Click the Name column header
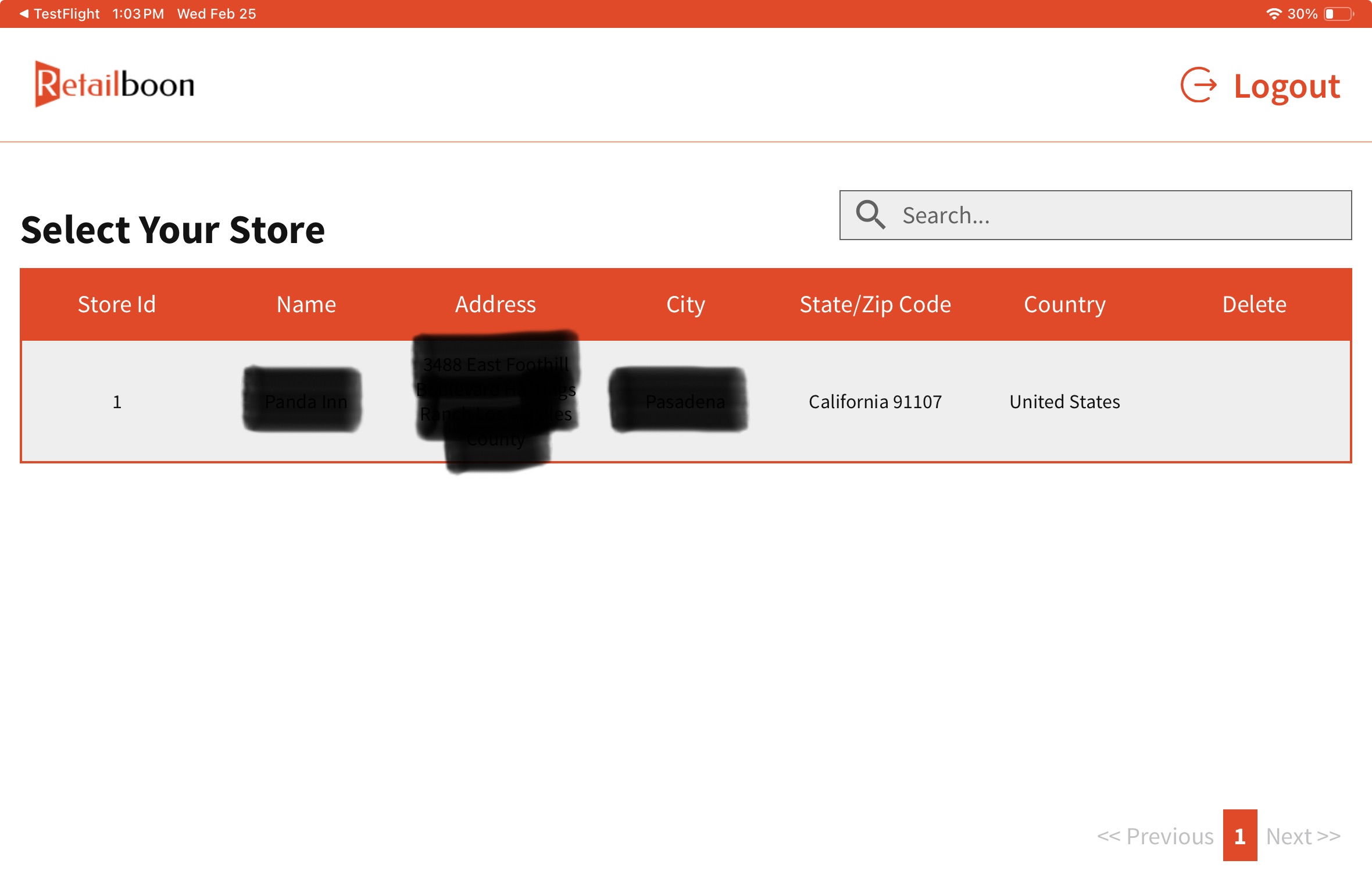Viewport: 1372px width, 871px height. coord(306,304)
